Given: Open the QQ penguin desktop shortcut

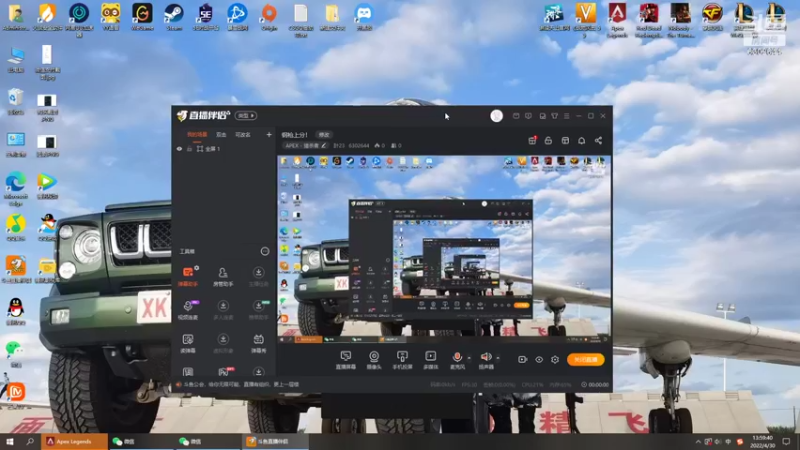Looking at the screenshot, I should pos(16,311).
